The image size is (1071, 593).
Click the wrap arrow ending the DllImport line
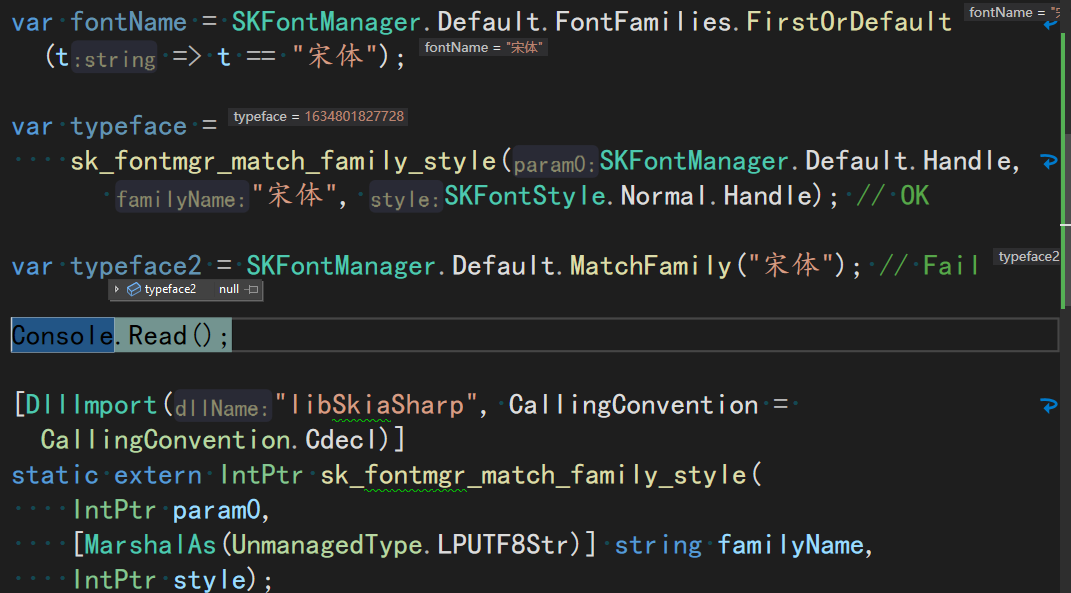(x=1048, y=405)
